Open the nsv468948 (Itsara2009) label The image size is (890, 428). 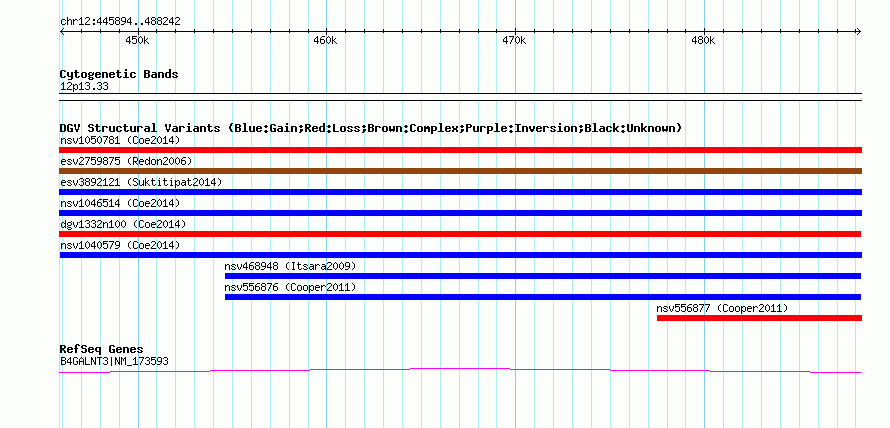[290, 266]
